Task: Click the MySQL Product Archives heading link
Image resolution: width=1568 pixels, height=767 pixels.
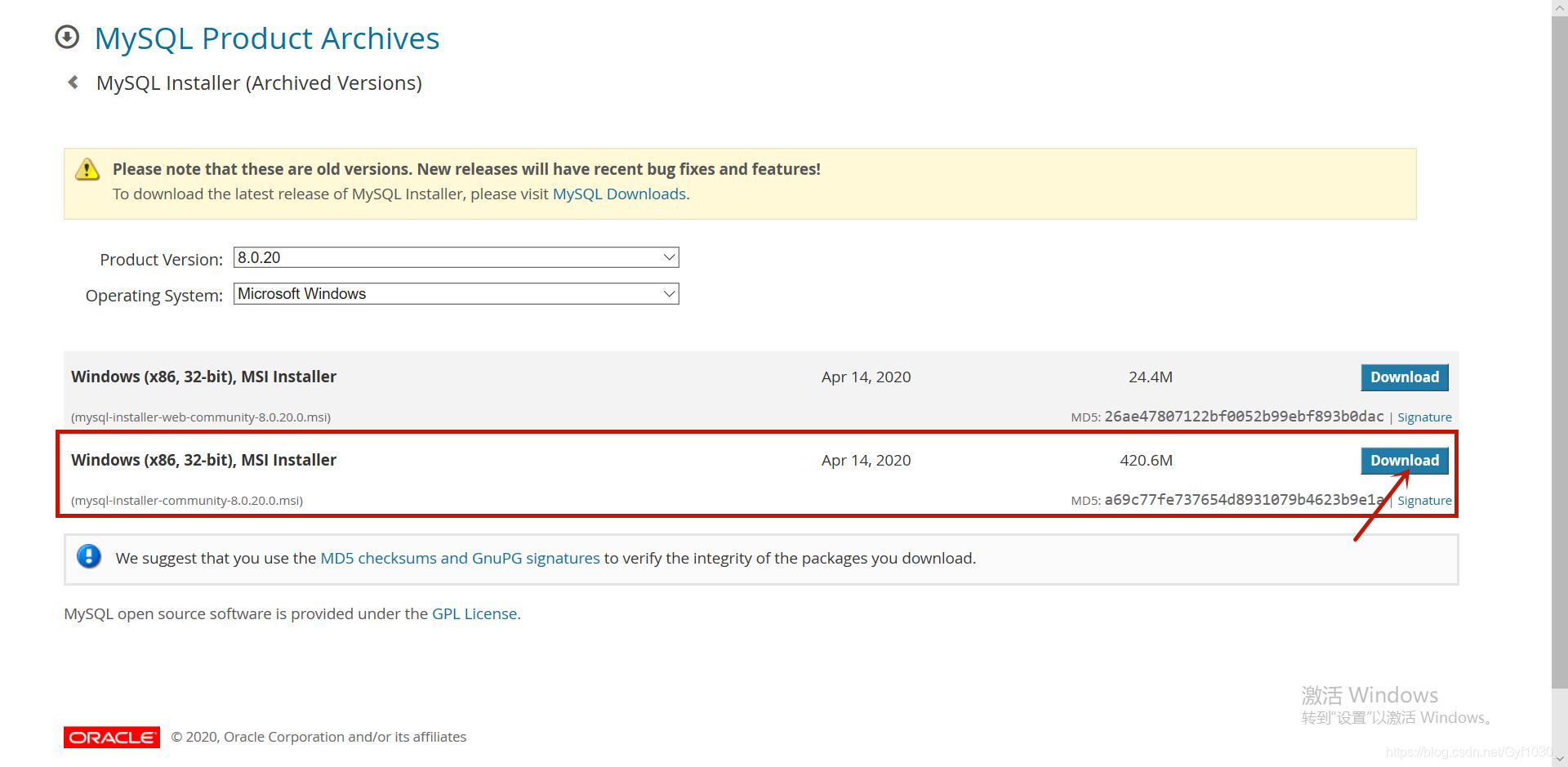Action: click(267, 38)
